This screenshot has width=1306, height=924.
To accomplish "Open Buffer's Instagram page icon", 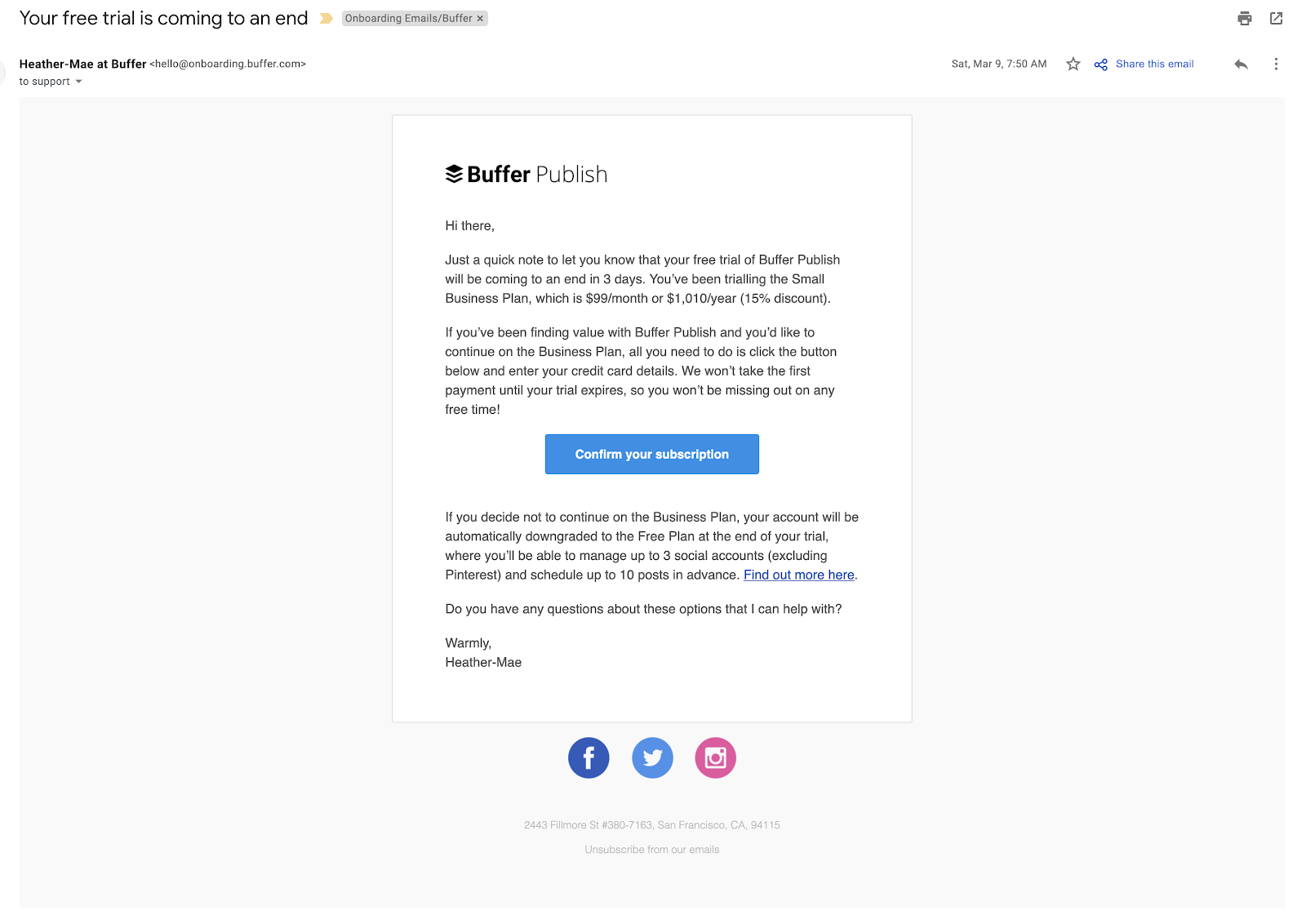I will click(716, 757).
